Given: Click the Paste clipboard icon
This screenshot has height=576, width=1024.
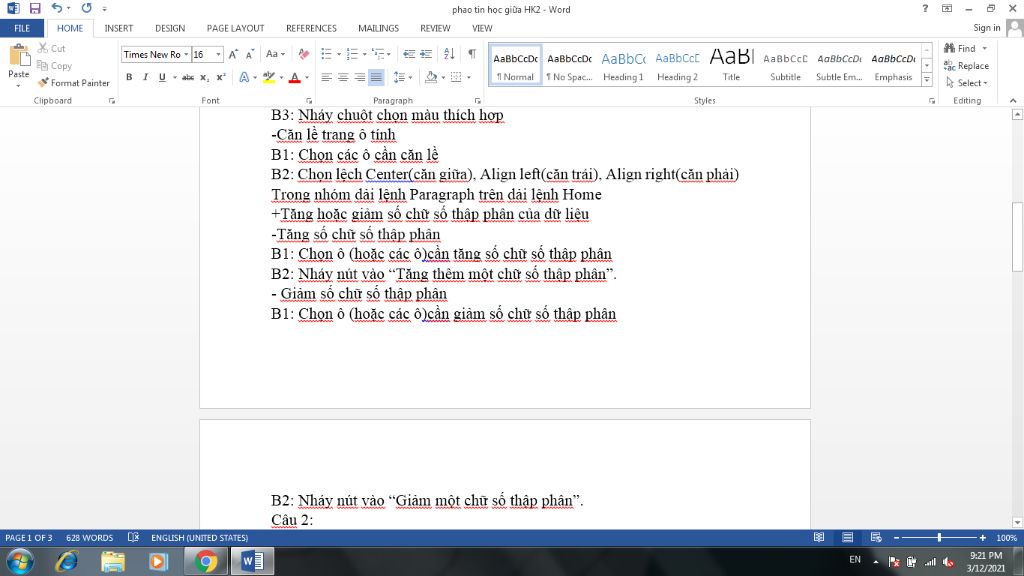Looking at the screenshot, I should (x=19, y=55).
